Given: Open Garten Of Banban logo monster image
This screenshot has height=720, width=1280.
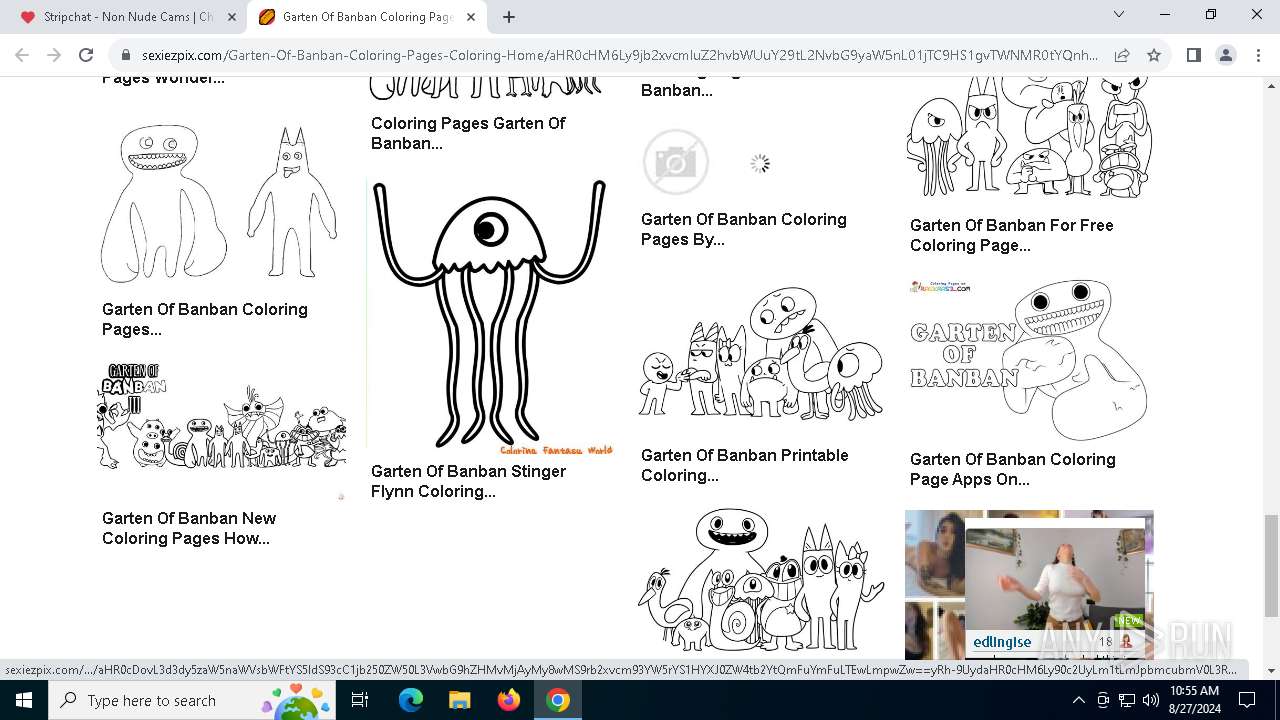Looking at the screenshot, I should [1029, 360].
